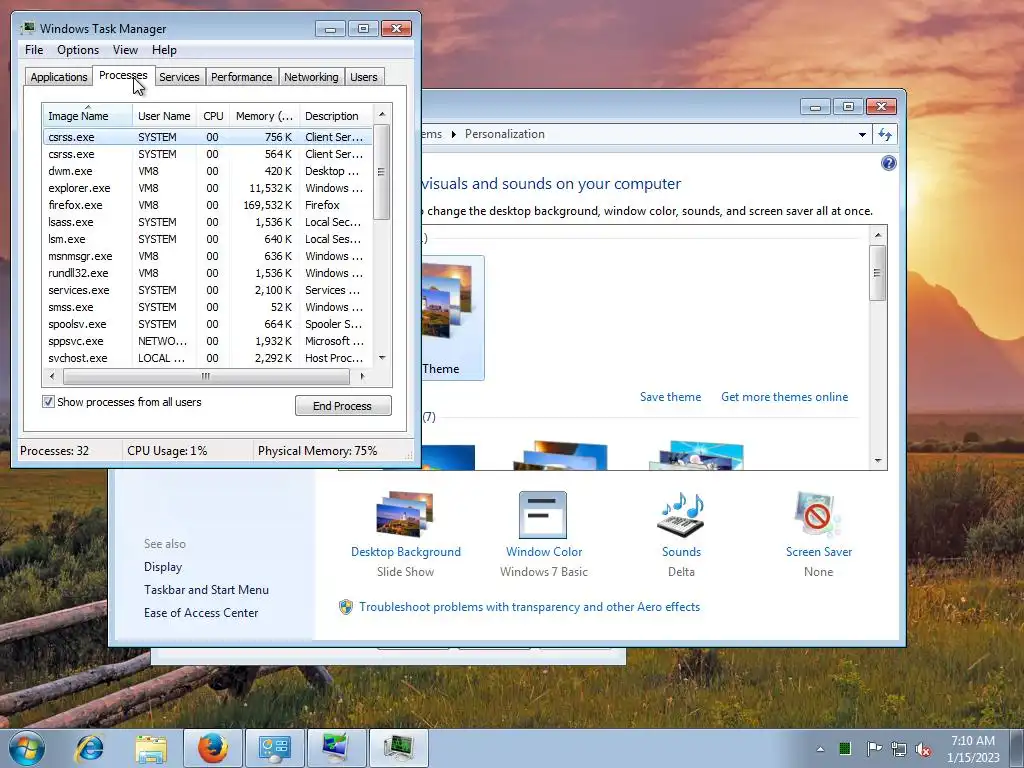Click the green CPU meter tray icon
1024x768 pixels.
point(844,748)
